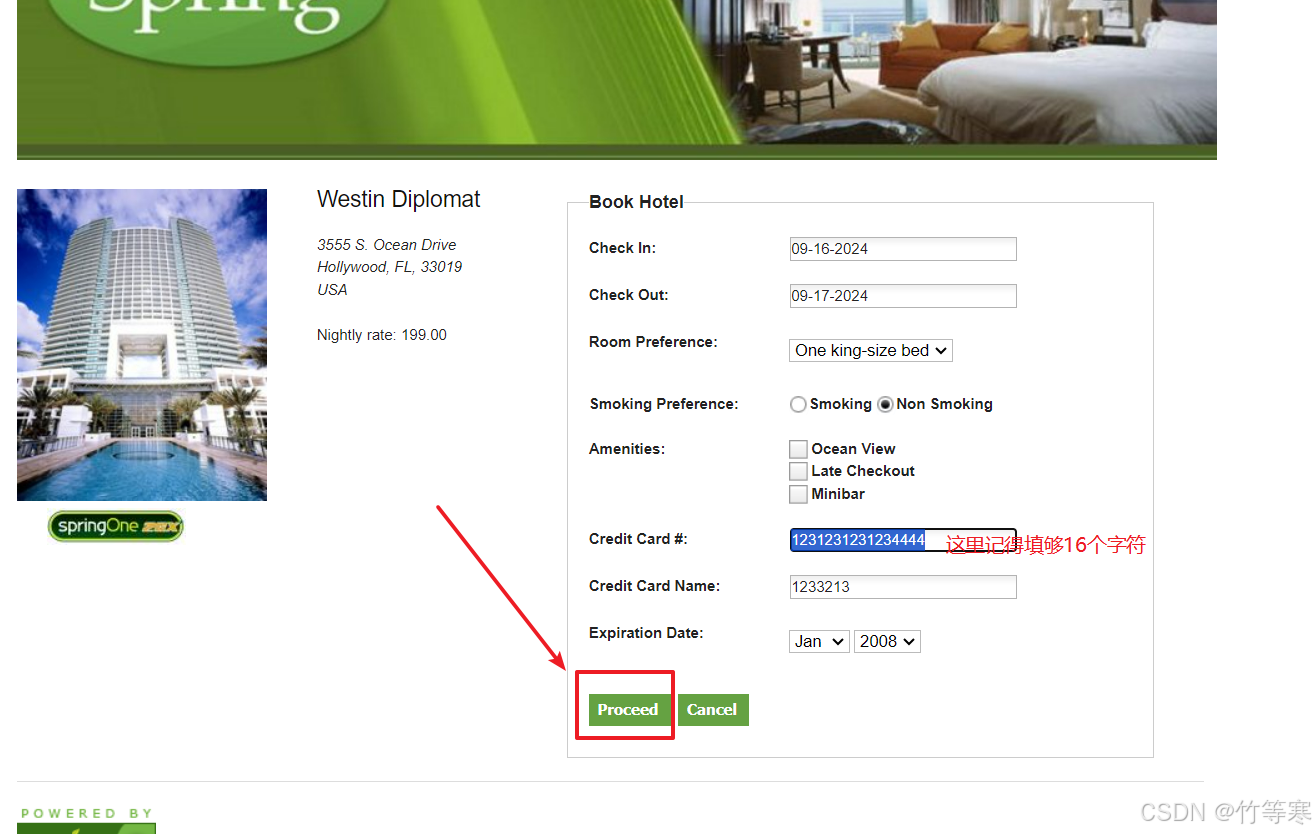Open the expiration year dropdown
This screenshot has height=834, width=1316.
pos(887,642)
